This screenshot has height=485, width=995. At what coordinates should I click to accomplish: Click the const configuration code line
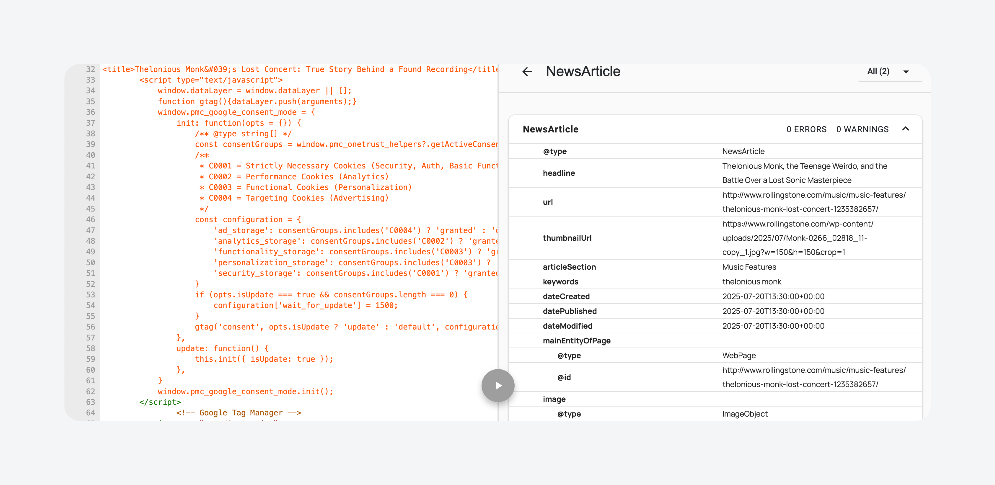tap(247, 220)
